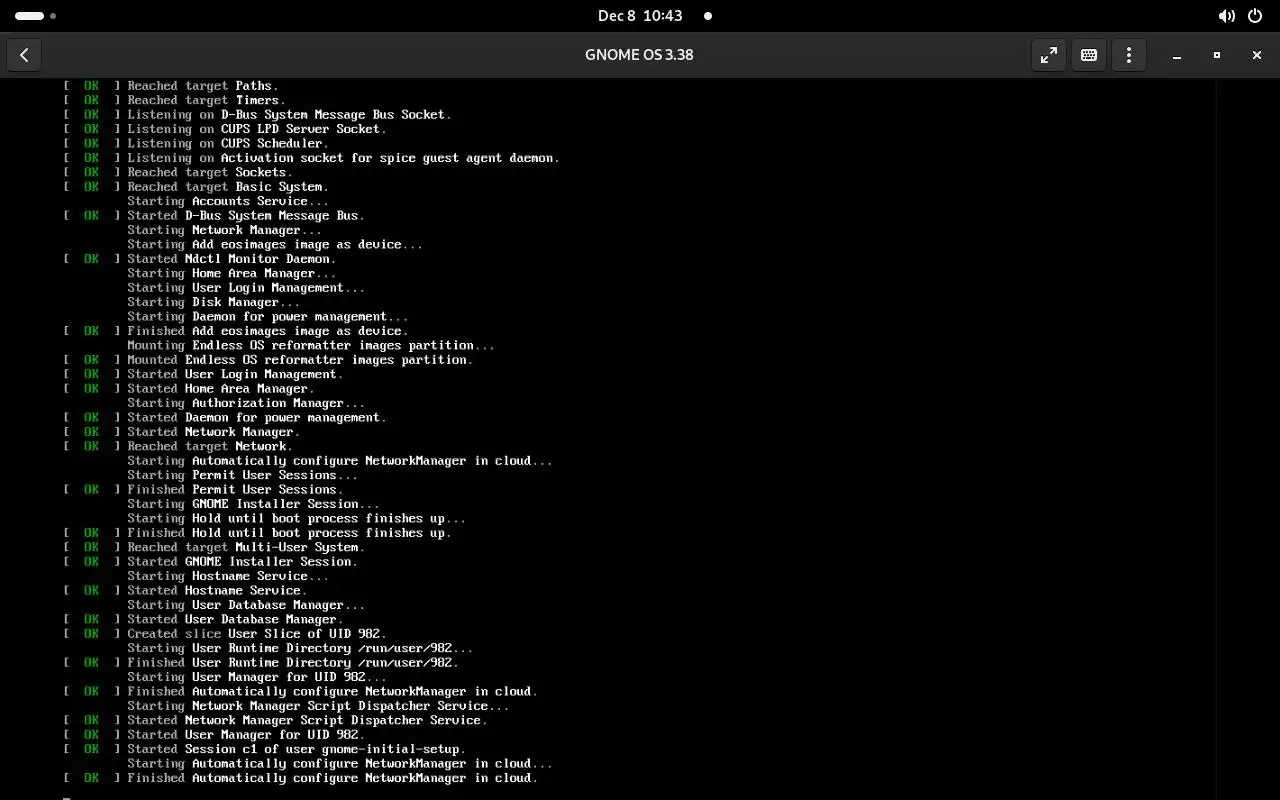Enter fullscreen mode for the VM
This screenshot has height=800, width=1280.
[1049, 55]
